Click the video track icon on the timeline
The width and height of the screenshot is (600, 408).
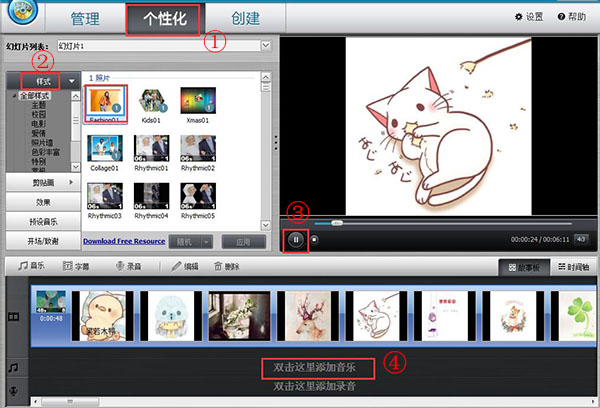[13, 317]
